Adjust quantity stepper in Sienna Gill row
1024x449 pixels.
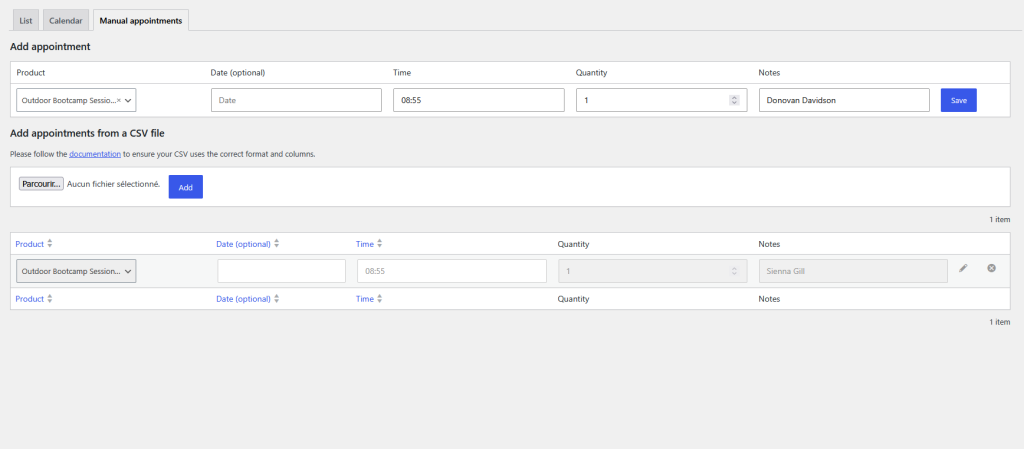[x=734, y=271]
